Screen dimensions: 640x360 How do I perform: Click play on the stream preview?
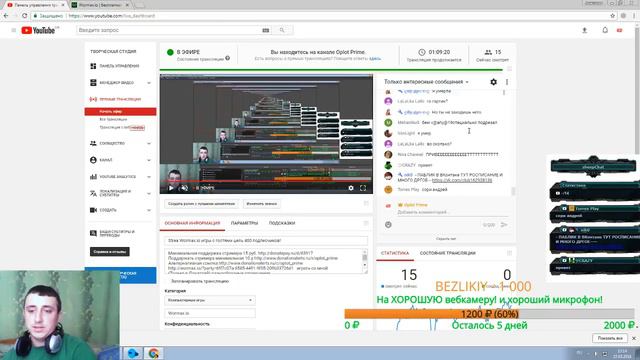[x=171, y=188]
